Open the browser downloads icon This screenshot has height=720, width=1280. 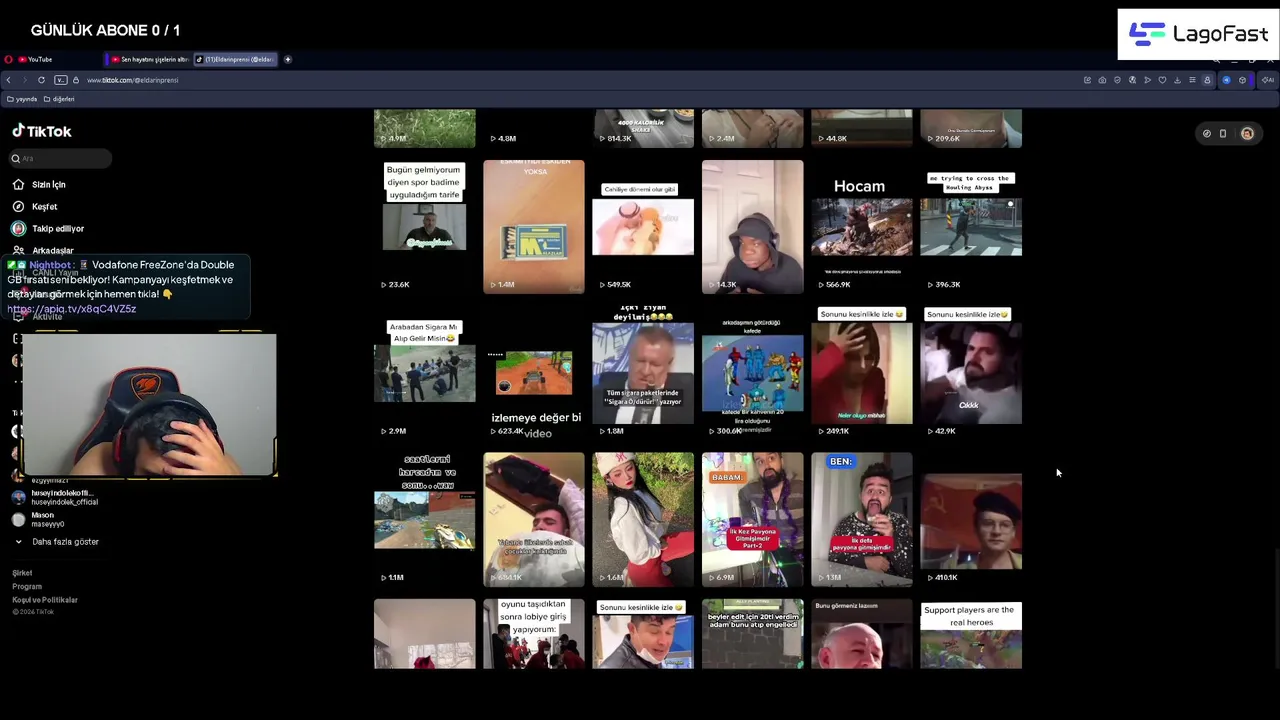[x=1177, y=80]
